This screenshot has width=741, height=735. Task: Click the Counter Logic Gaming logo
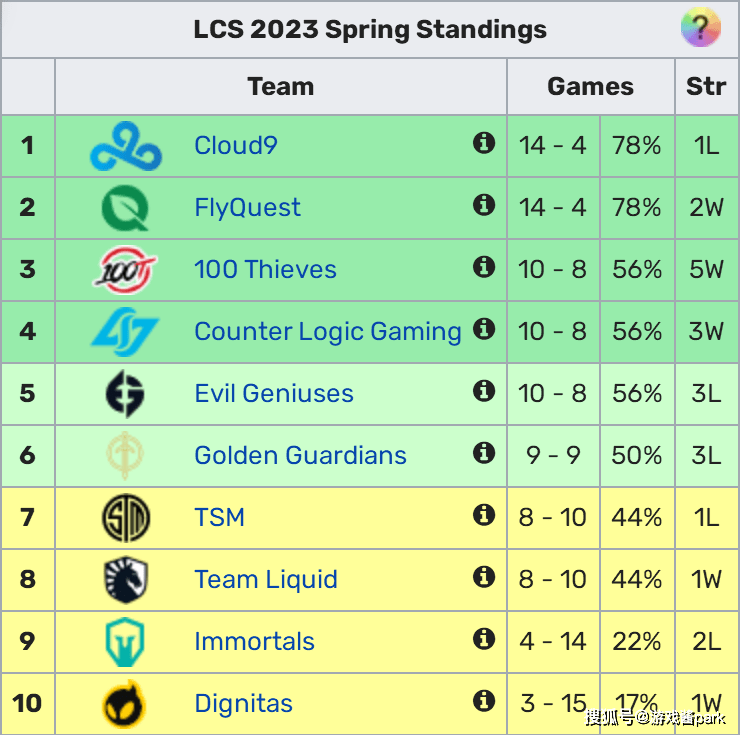click(126, 332)
